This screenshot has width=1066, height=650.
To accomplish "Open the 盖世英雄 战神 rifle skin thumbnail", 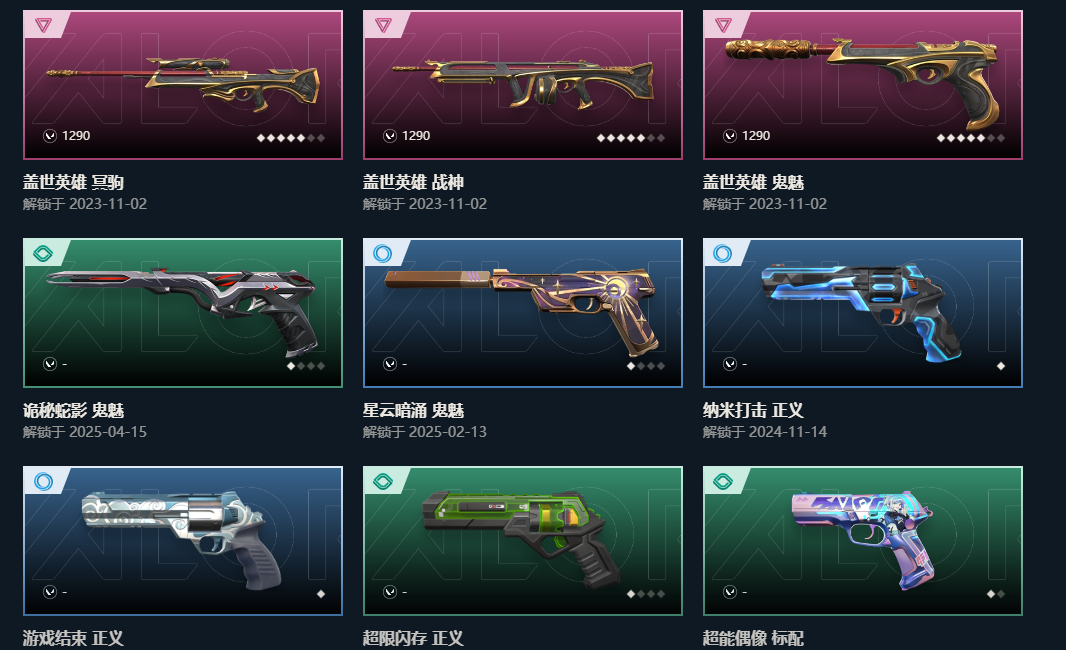I will click(523, 85).
